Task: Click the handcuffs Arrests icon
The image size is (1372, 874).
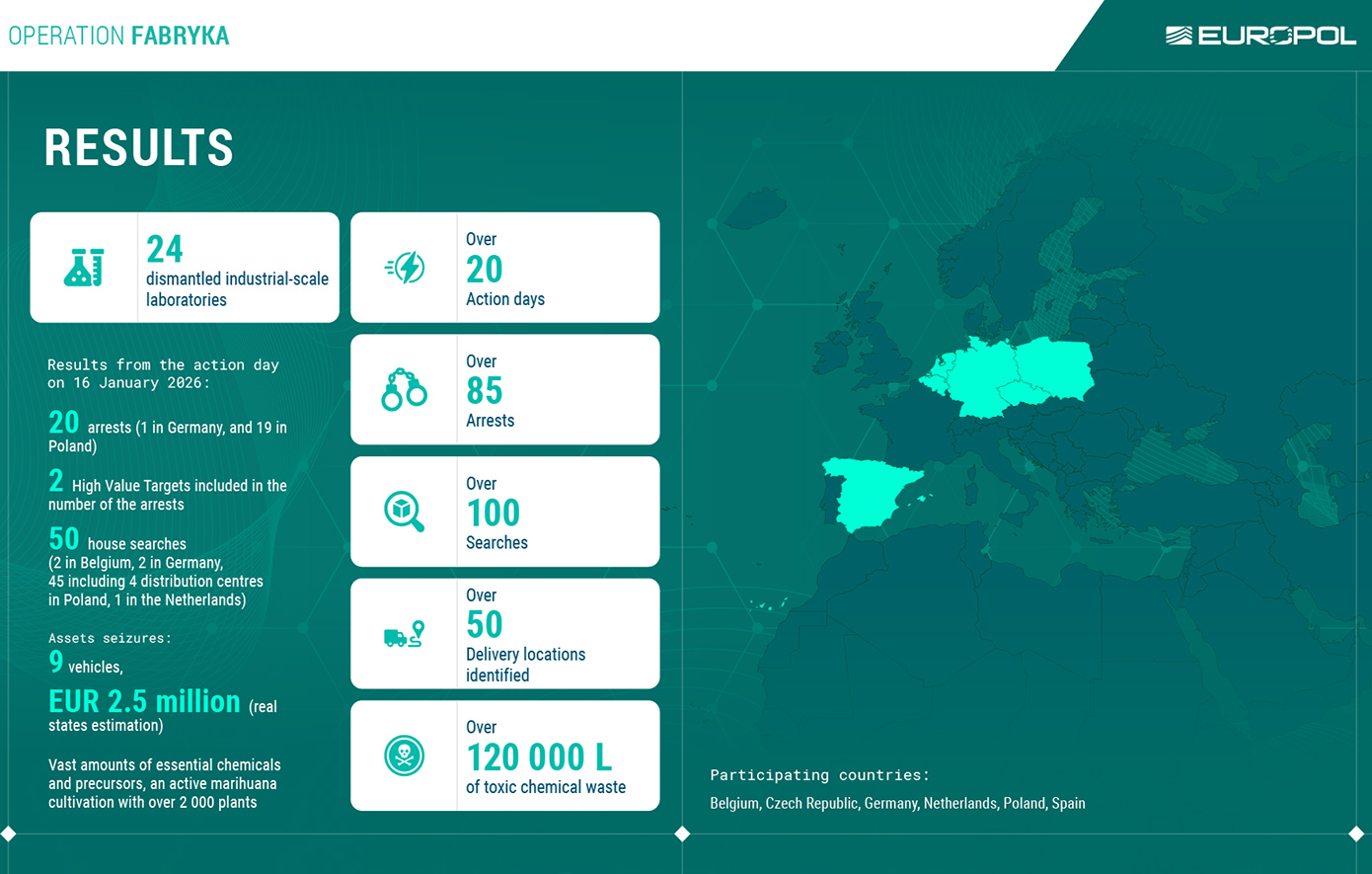Action: click(x=404, y=390)
